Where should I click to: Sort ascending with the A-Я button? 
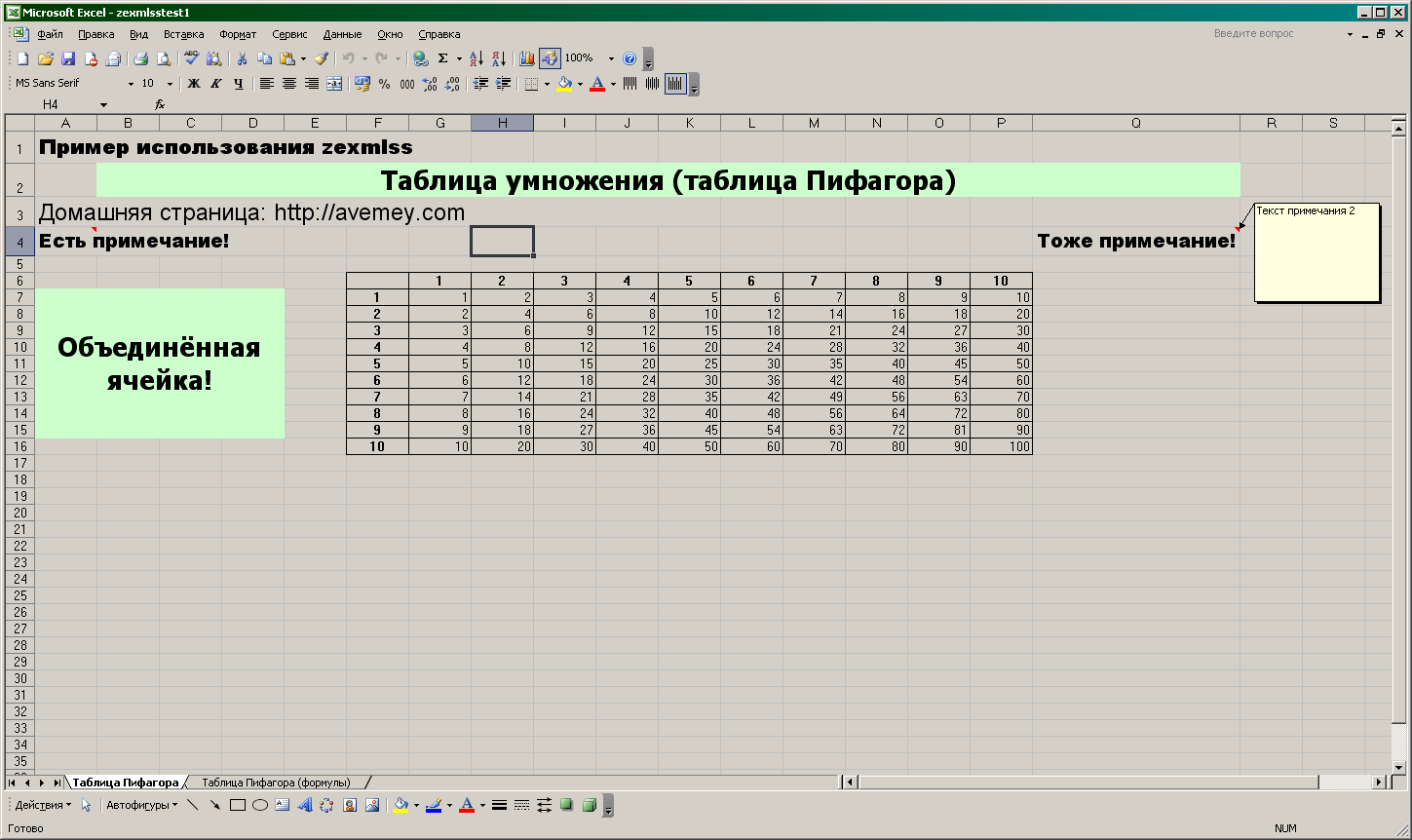477,58
